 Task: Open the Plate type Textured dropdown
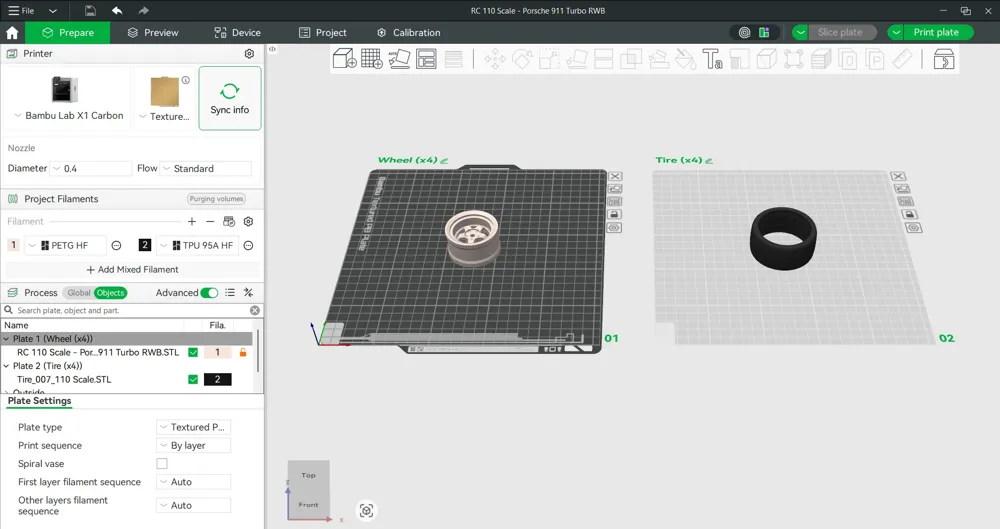193,427
